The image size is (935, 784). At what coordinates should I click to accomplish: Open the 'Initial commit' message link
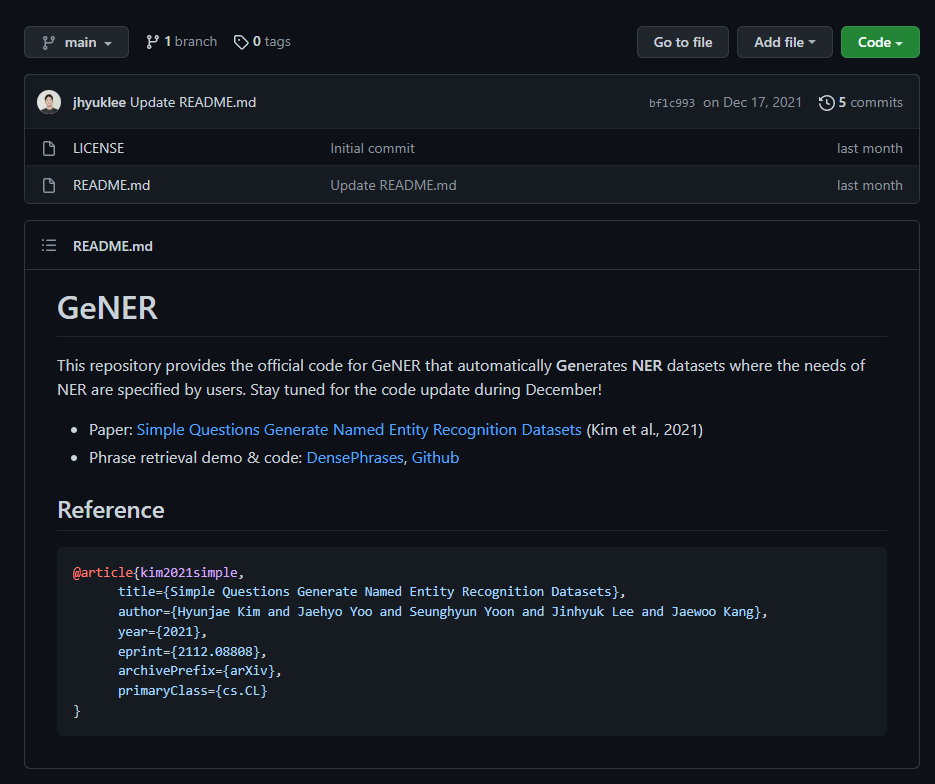pyautogui.click(x=372, y=148)
